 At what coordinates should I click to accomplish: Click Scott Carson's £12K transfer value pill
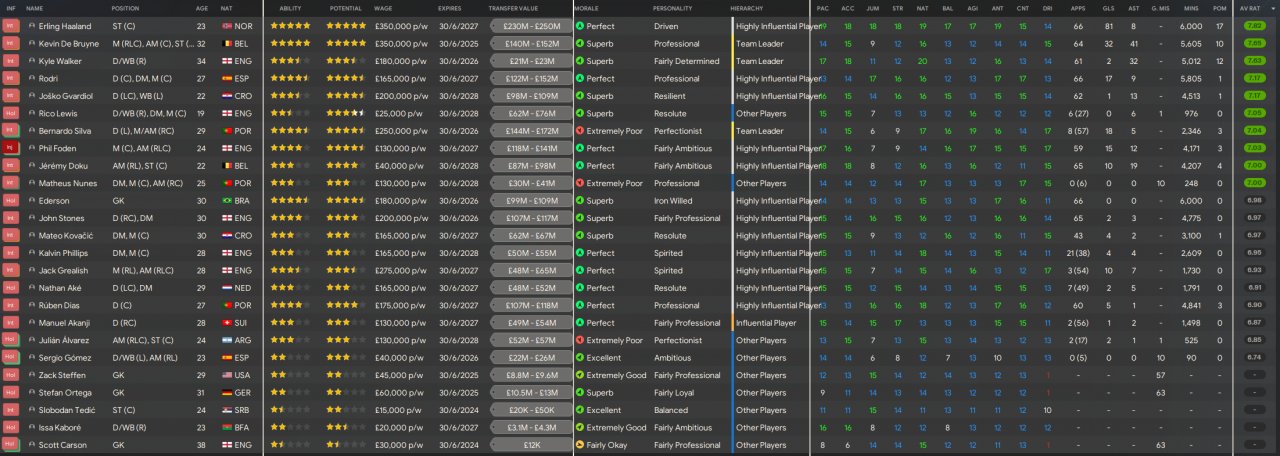531,445
